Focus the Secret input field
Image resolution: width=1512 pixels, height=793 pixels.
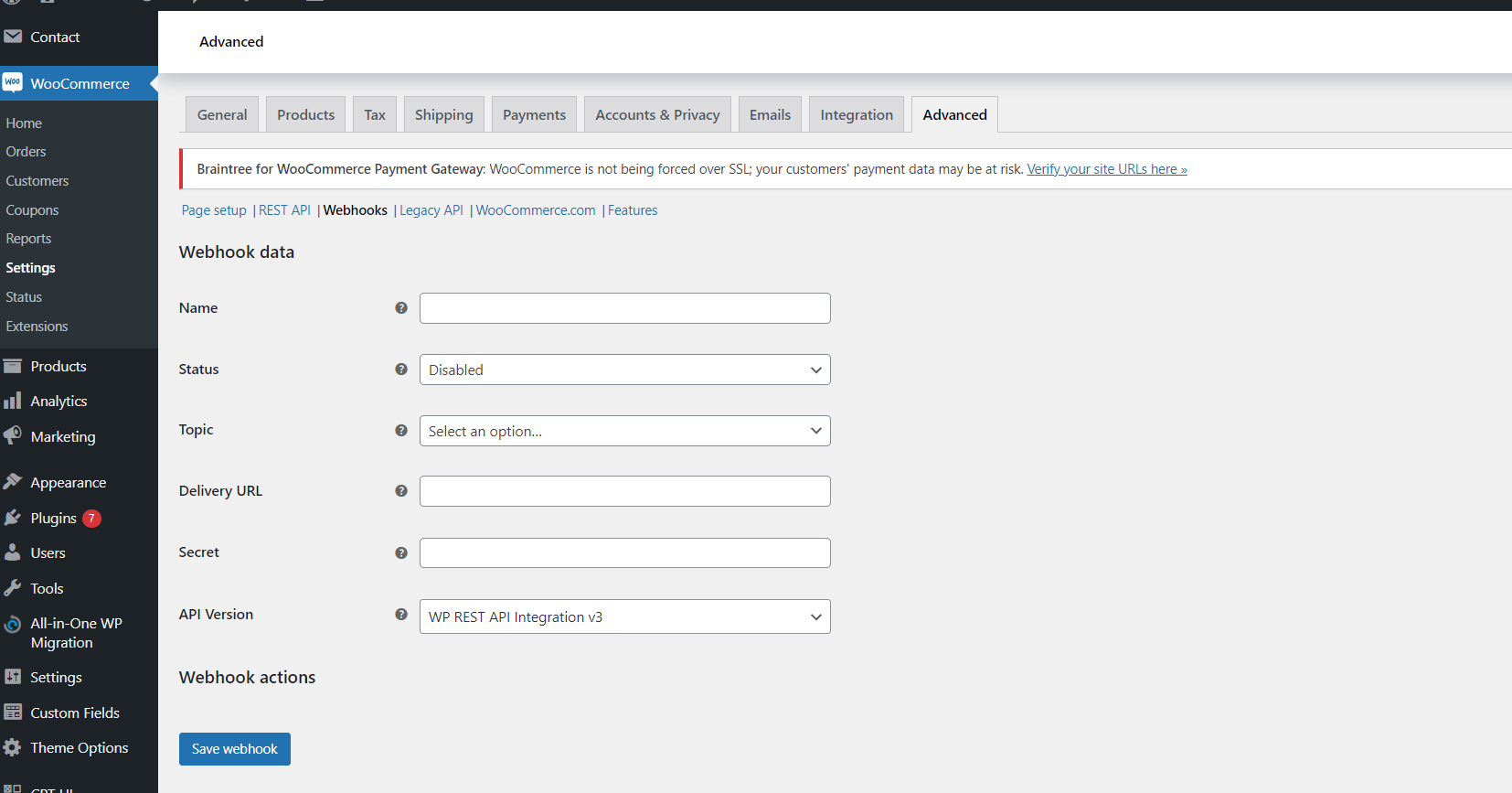point(625,552)
